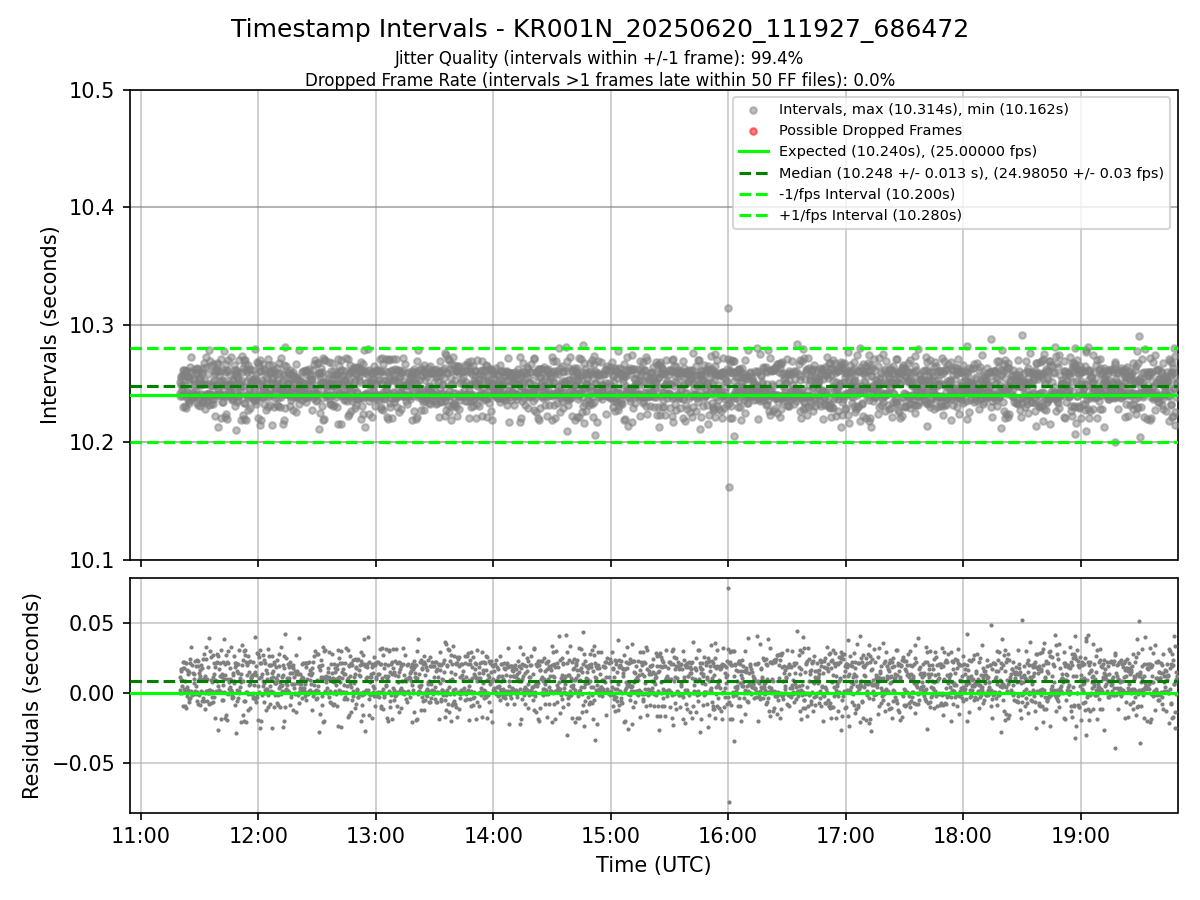The width and height of the screenshot is (1200, 900).
Task: Click the 'Dropped Frame Rate' subtitle line
Action: (x=600, y=79)
